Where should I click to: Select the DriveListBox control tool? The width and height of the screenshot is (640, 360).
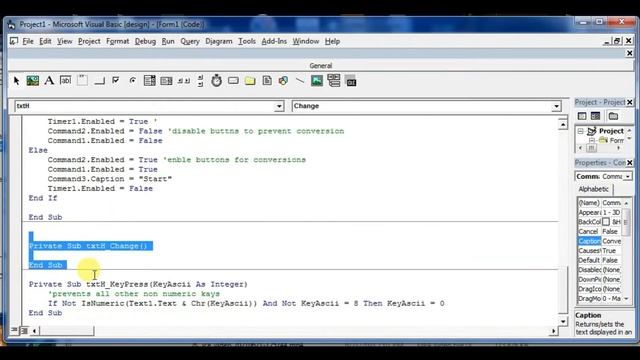(x=233, y=81)
